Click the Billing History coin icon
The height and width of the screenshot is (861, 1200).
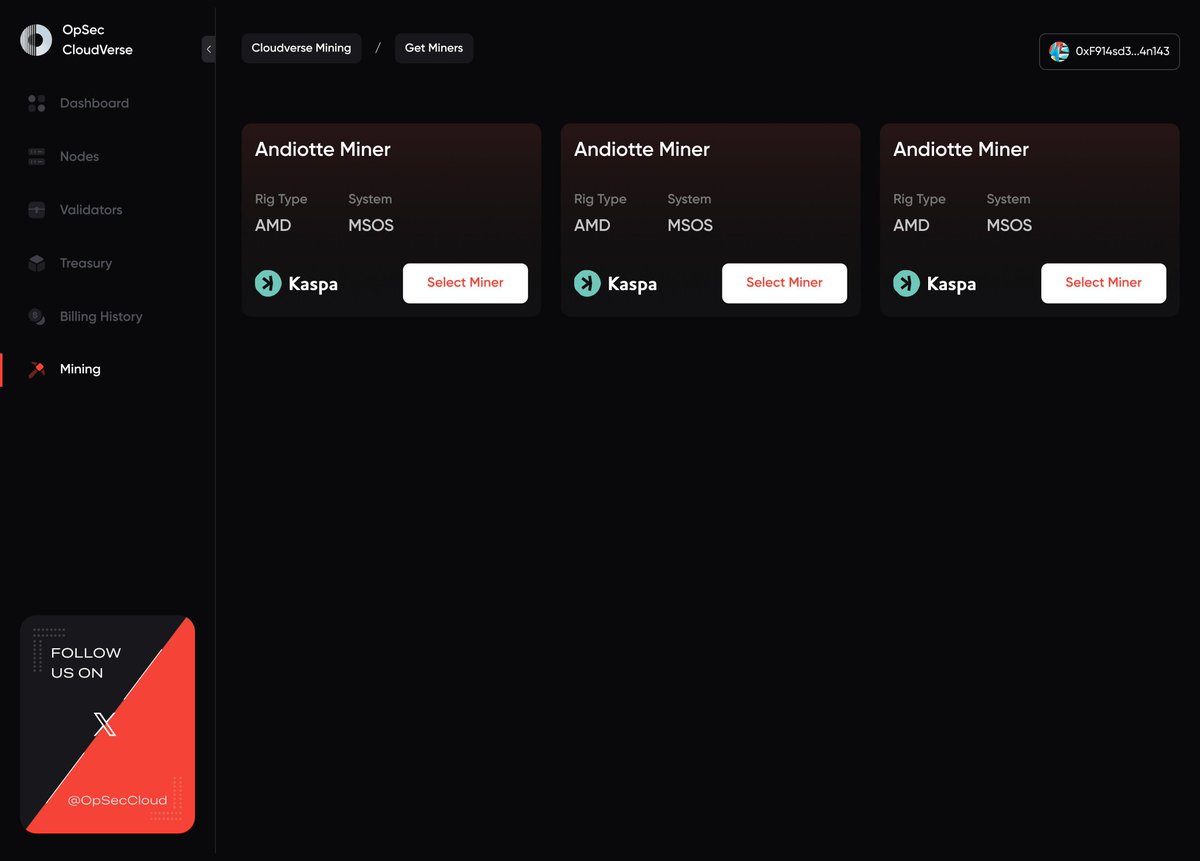tap(37, 316)
